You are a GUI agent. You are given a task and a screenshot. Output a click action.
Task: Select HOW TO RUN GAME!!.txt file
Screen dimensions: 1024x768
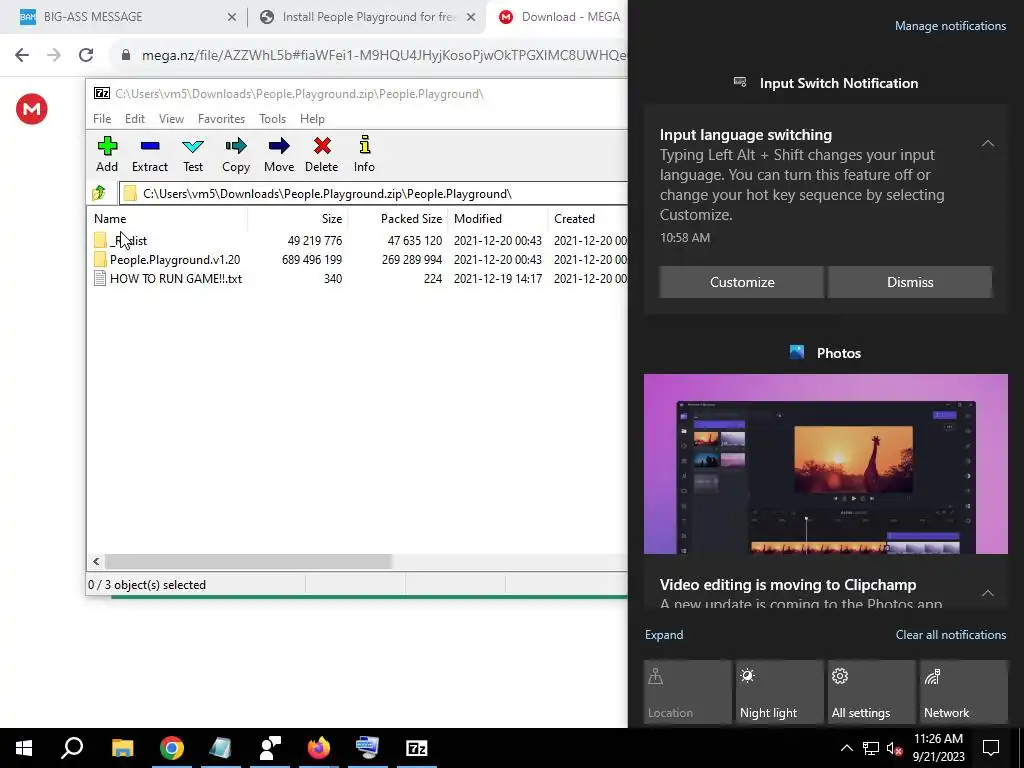click(357, 278)
